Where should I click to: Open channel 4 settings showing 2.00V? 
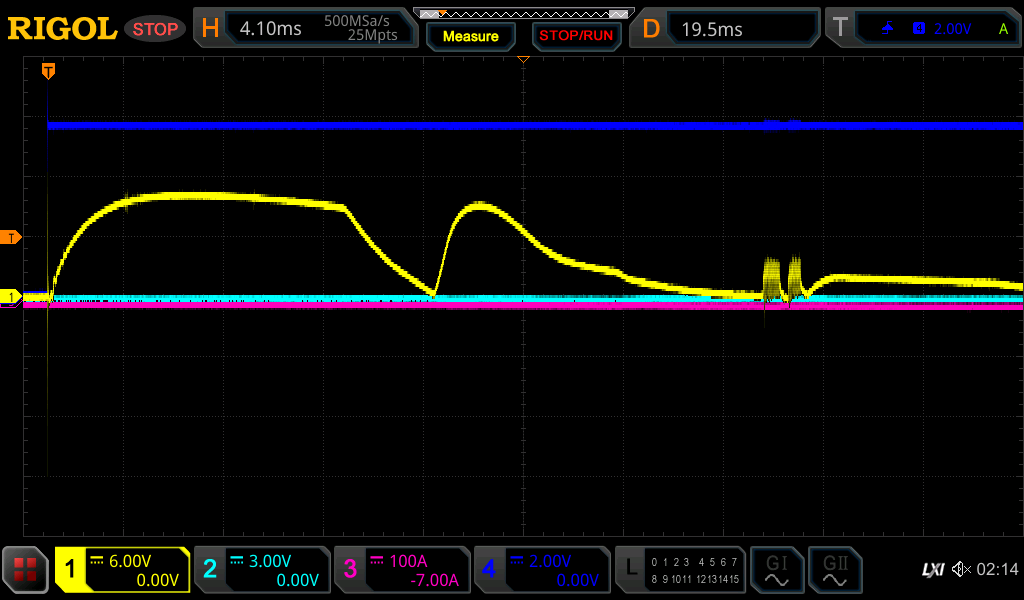point(542,570)
